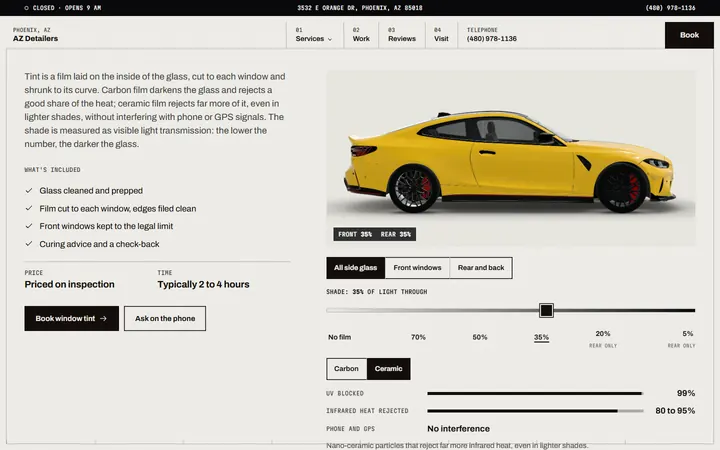Expand the Services dropdown chevron
Viewport: 720px width, 450px height.
(330, 39)
